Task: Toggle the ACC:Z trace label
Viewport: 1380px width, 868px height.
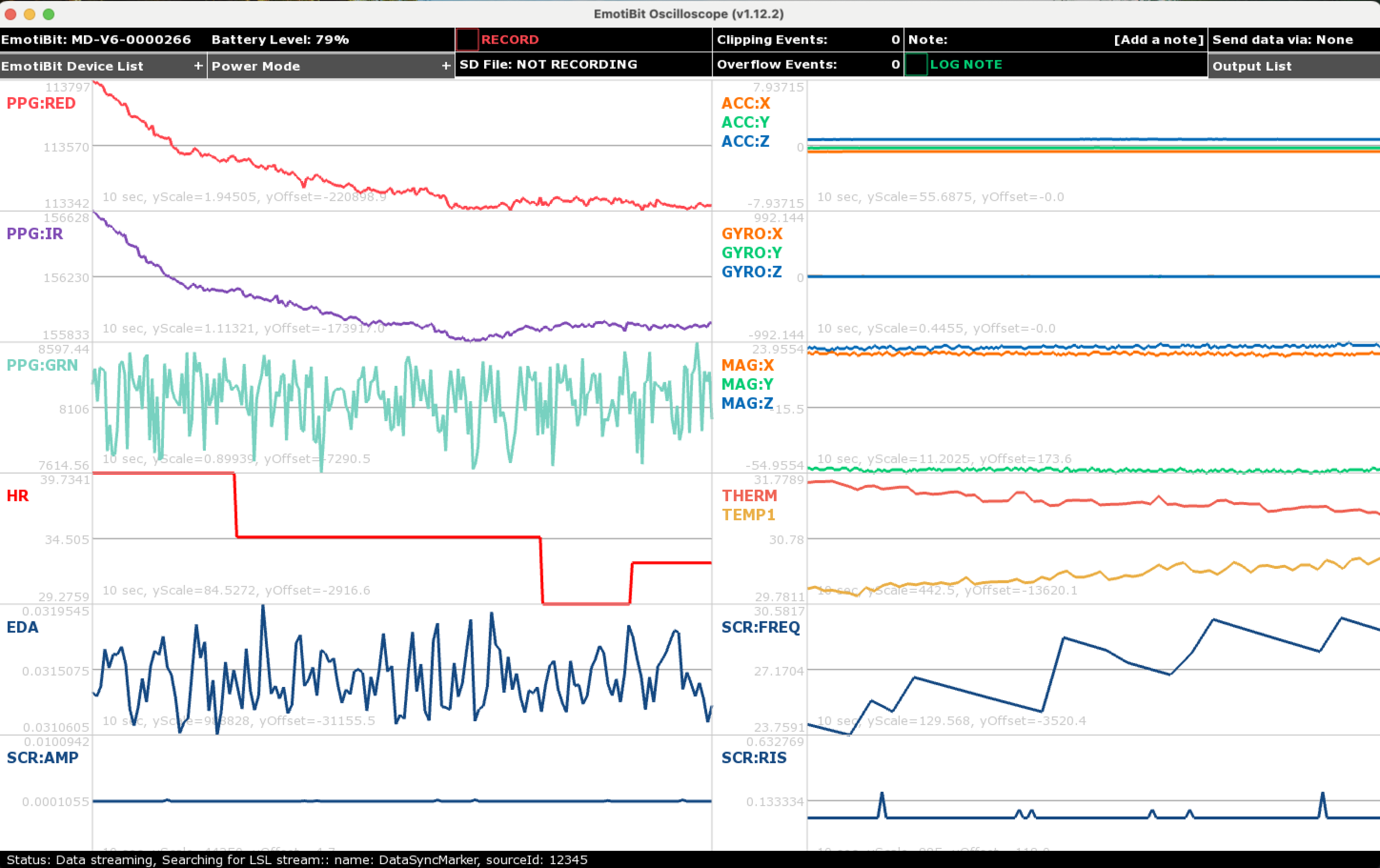Action: pyautogui.click(x=745, y=141)
